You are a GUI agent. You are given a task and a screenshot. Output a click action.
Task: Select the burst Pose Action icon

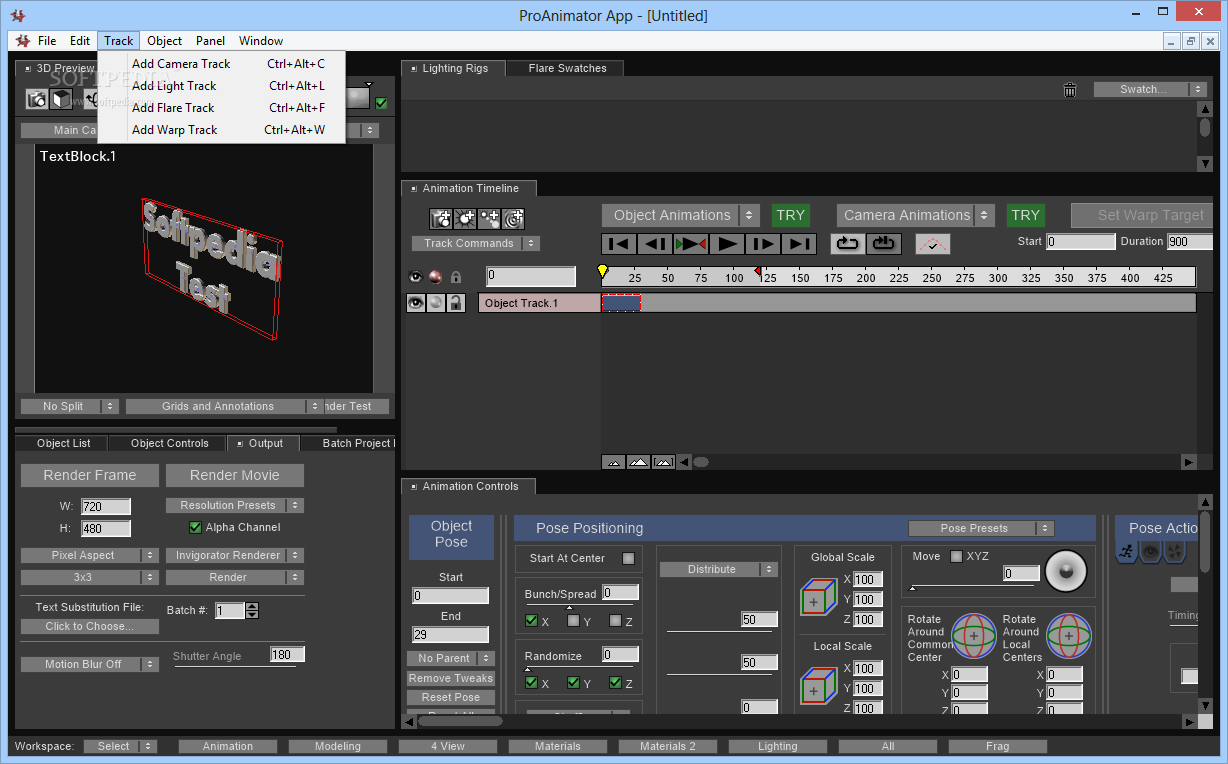coord(1174,551)
